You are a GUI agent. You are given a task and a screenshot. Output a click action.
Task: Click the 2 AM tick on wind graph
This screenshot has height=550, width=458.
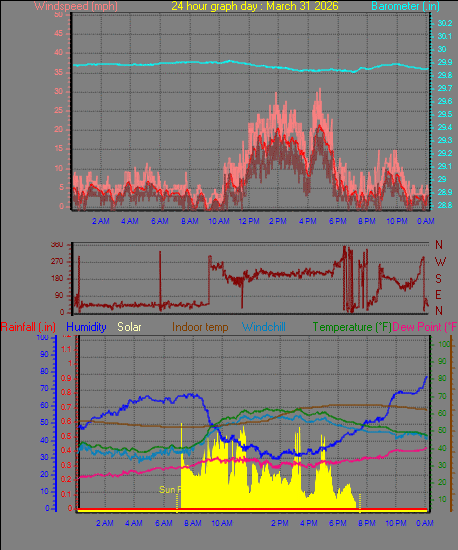[x=101, y=221]
